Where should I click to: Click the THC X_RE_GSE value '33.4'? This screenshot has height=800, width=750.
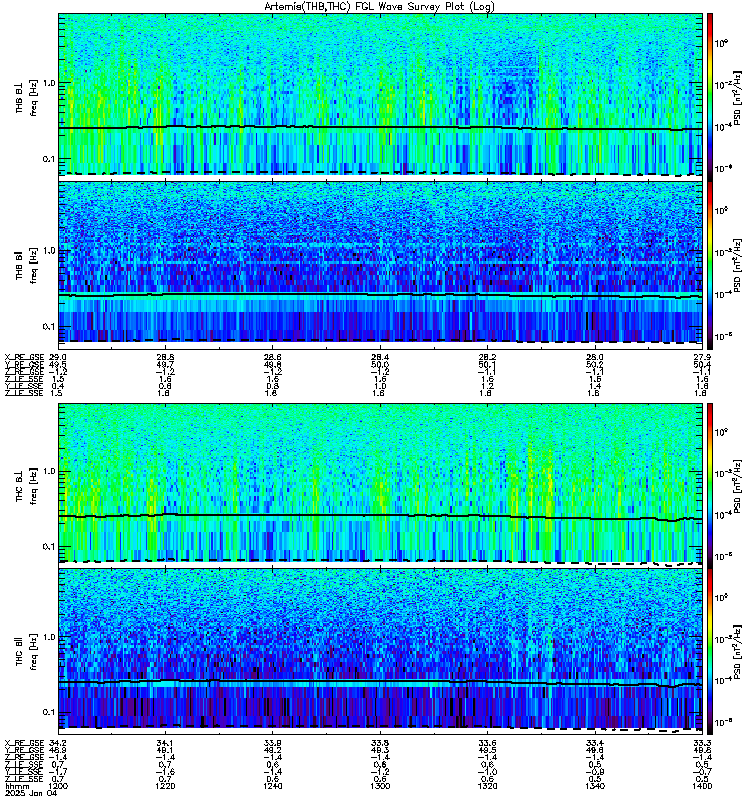[595, 743]
